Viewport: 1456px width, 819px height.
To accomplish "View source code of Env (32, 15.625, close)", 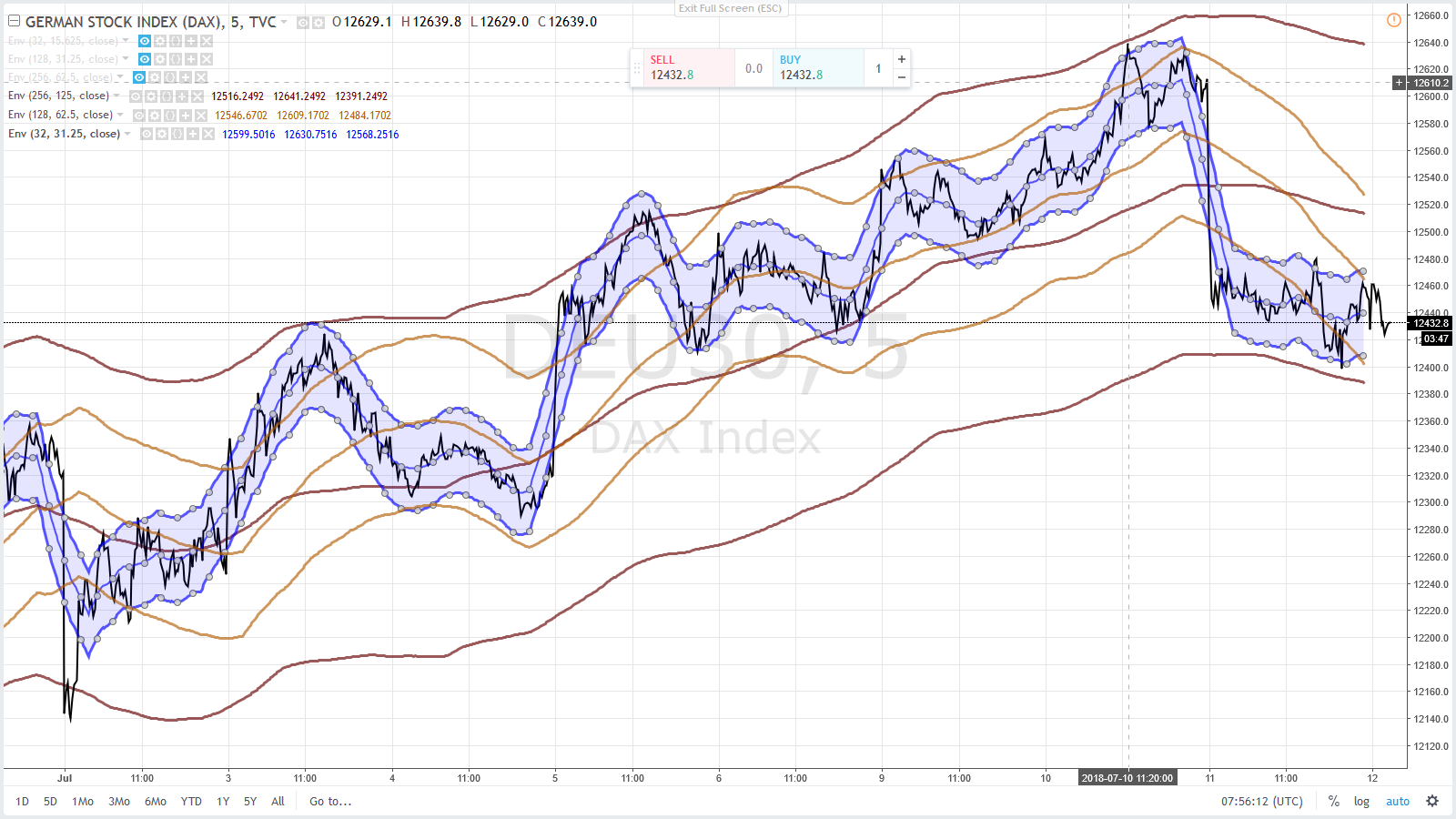I will coord(176,41).
